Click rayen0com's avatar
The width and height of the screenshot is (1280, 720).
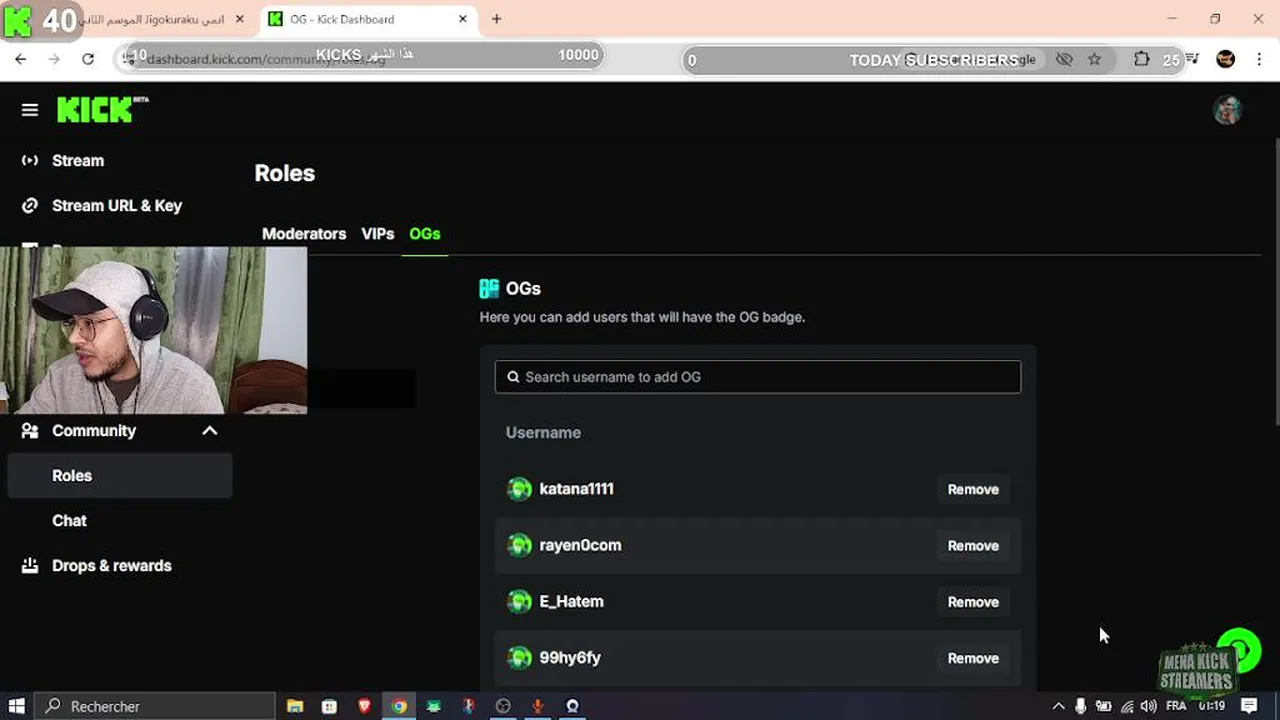tap(519, 545)
